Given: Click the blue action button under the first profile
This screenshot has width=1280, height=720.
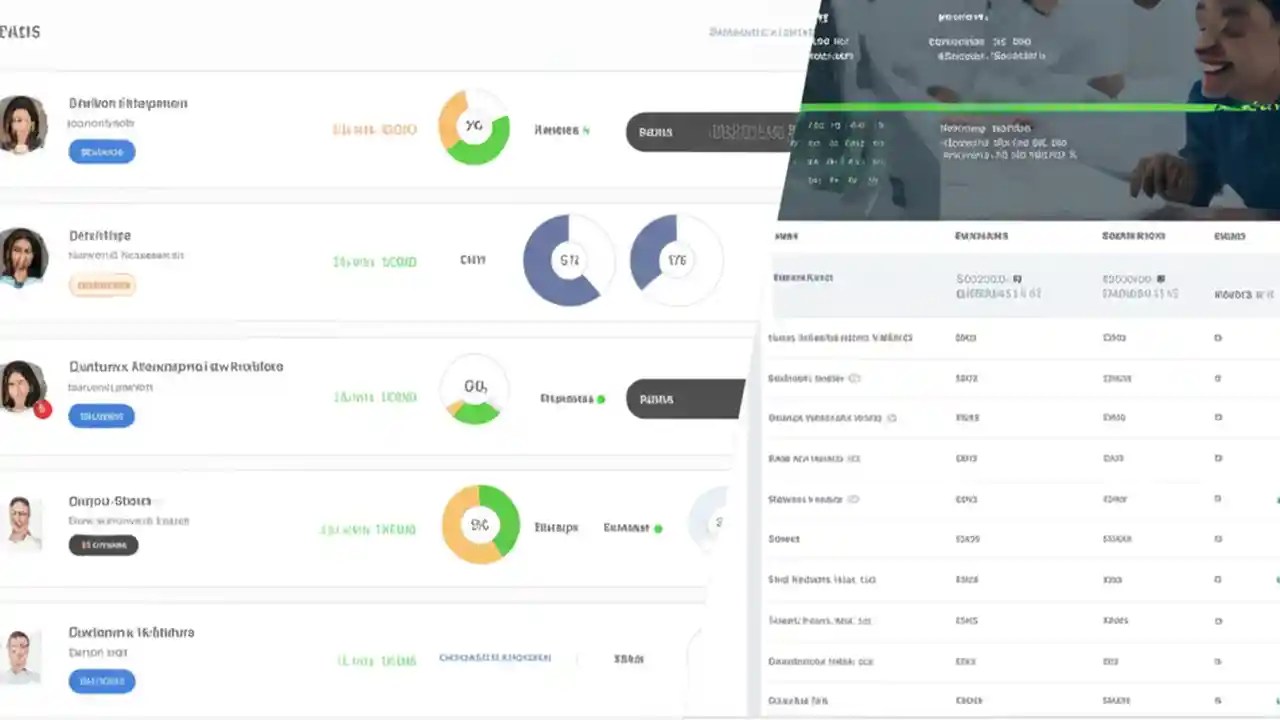Looking at the screenshot, I should (101, 151).
